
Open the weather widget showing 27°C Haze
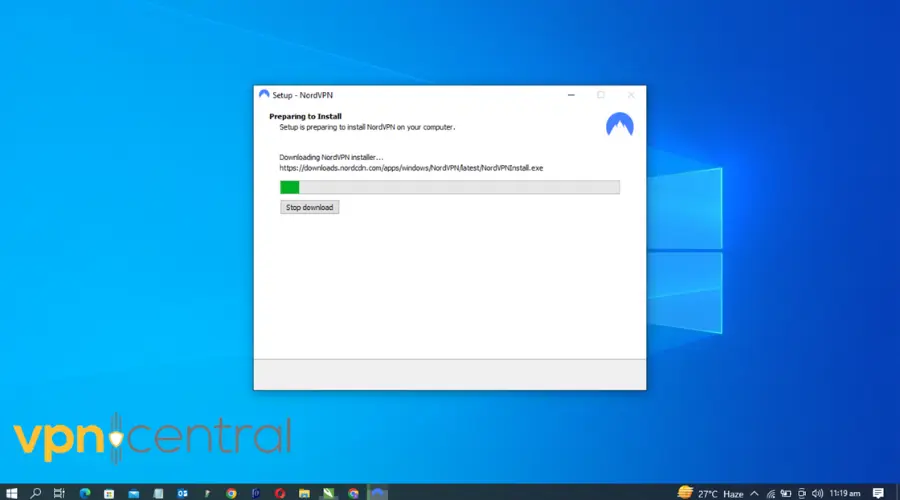click(x=711, y=493)
